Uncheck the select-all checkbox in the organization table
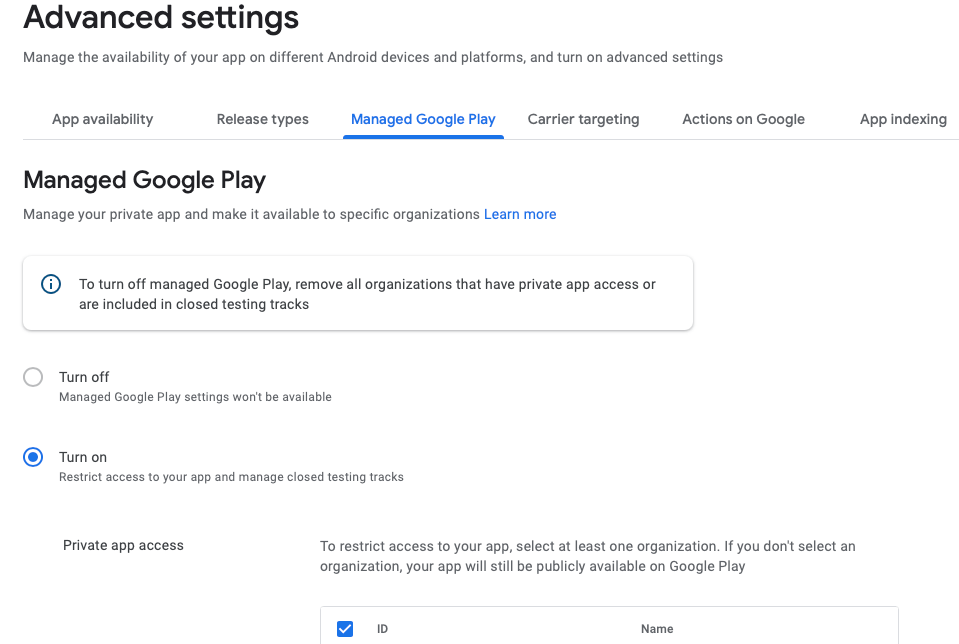This screenshot has height=644, width=959. tap(345, 628)
